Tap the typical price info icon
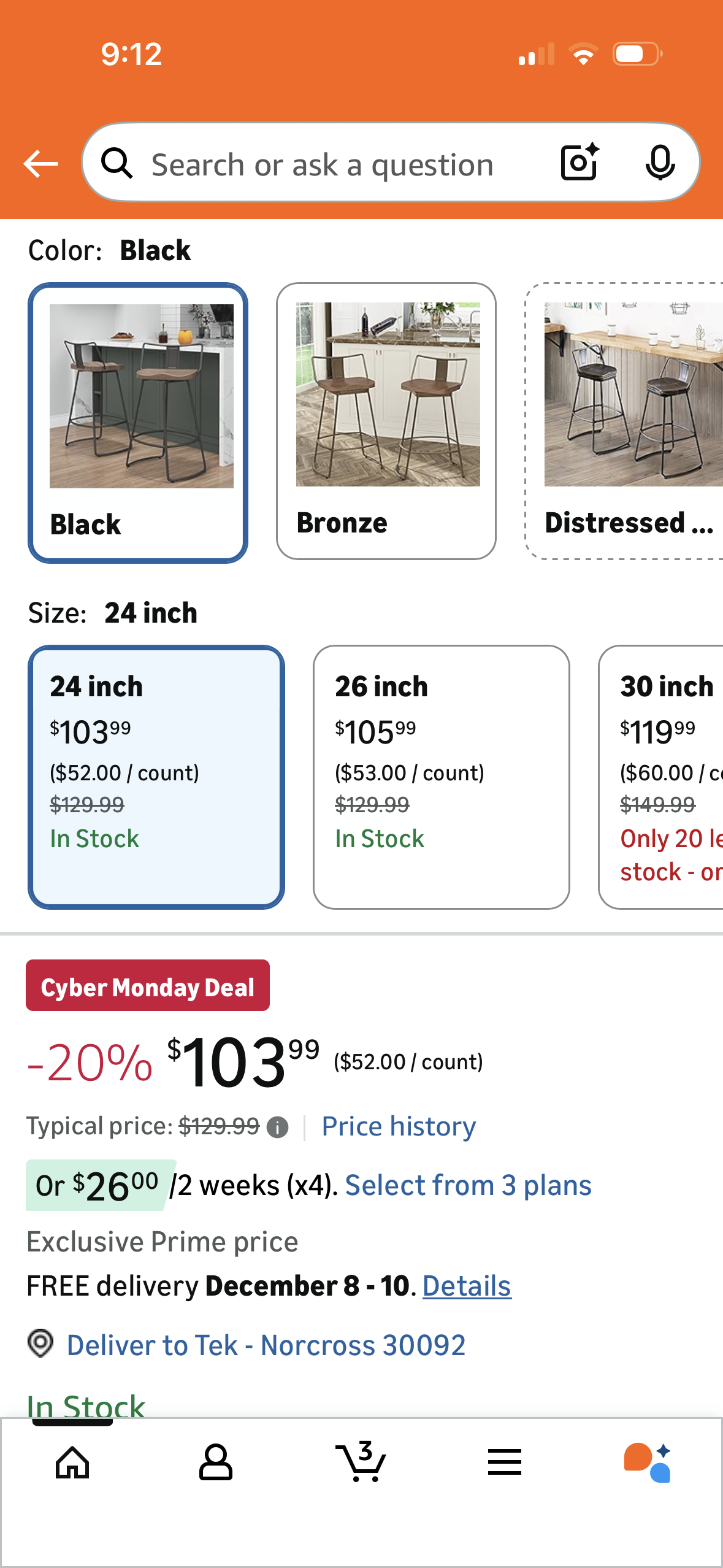This screenshot has width=723, height=1568. coord(278,1128)
